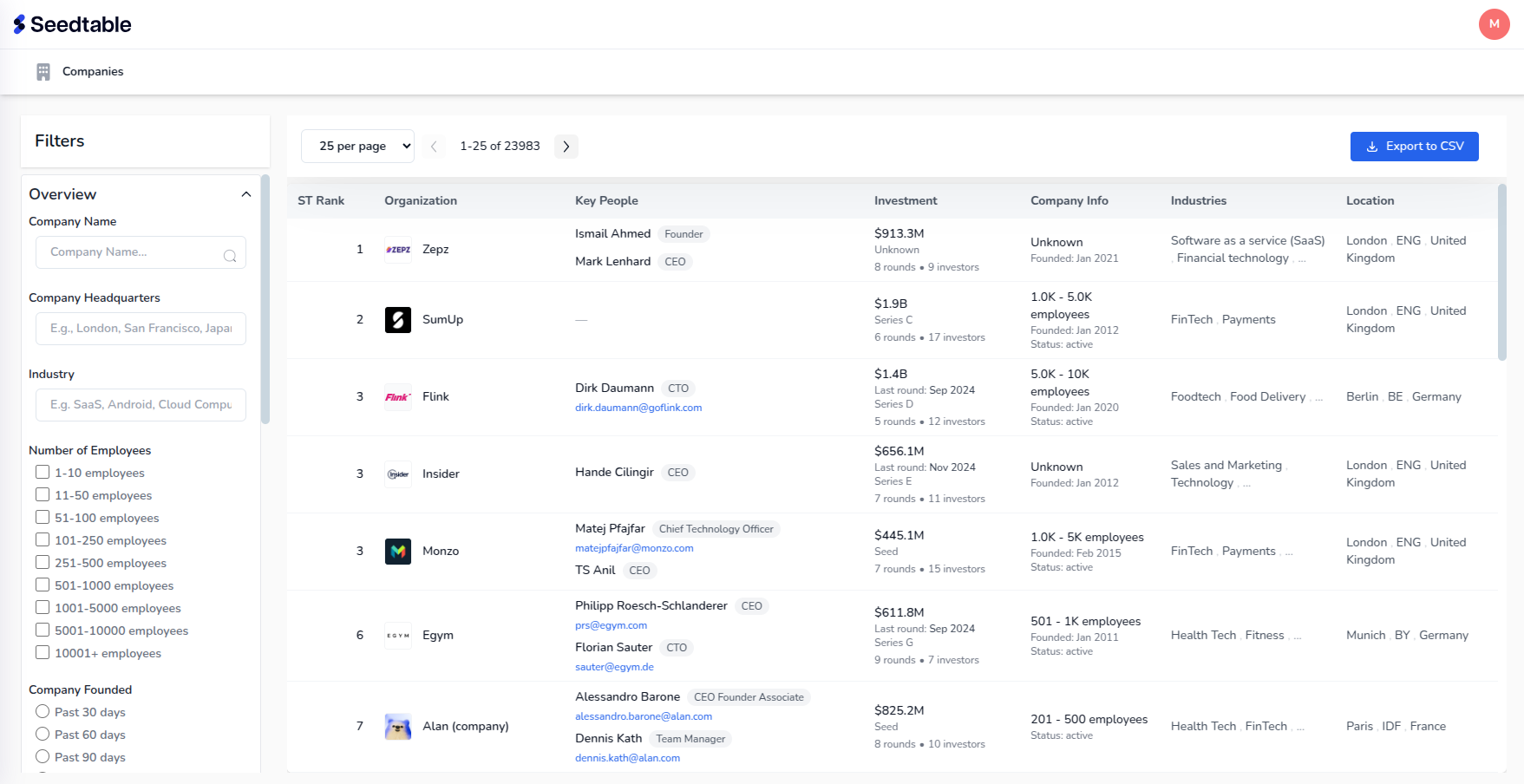Open the user avatar M menu
This screenshot has height=784, width=1524.
(x=1494, y=24)
